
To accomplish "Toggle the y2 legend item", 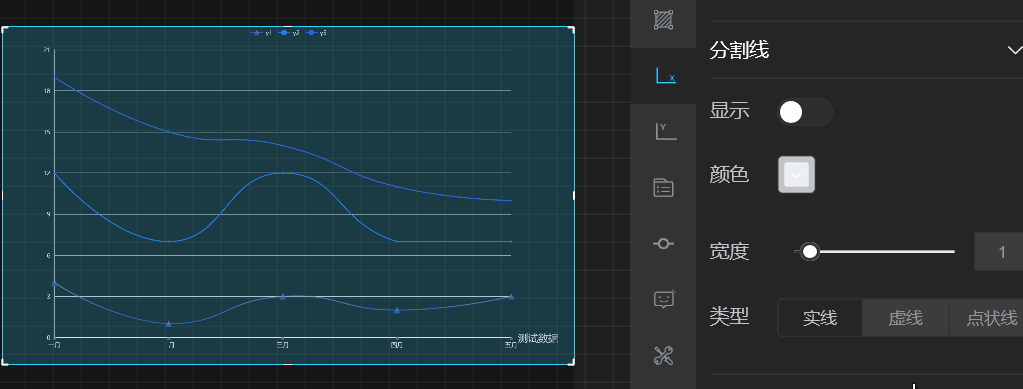I will coord(289,33).
